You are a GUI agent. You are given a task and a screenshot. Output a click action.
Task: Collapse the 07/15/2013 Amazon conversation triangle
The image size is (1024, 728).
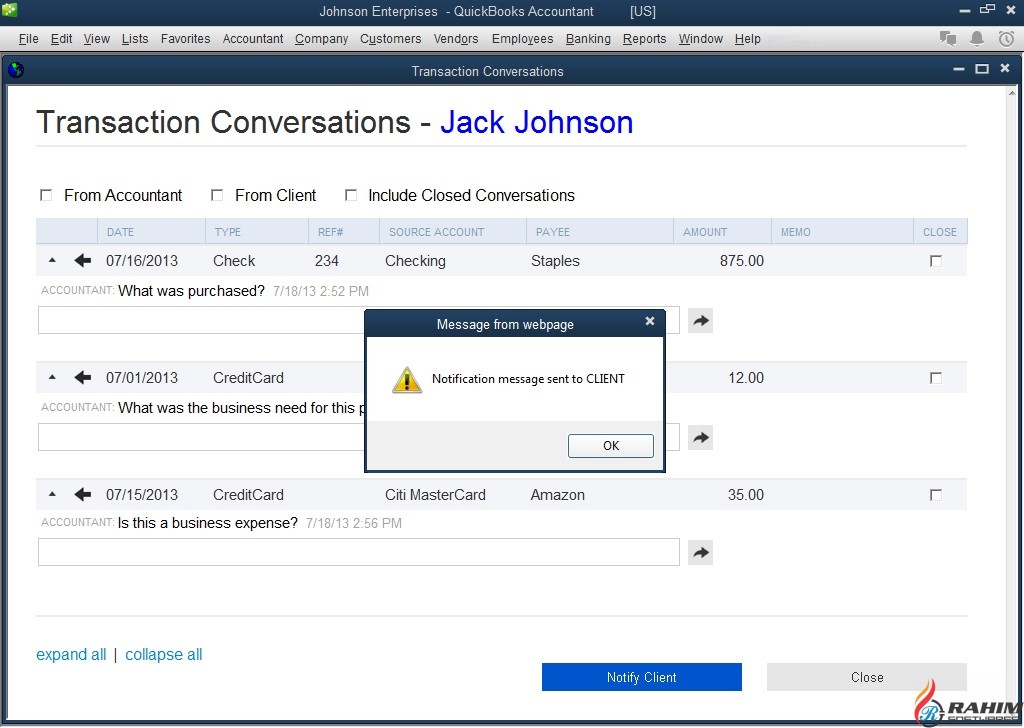(x=53, y=495)
